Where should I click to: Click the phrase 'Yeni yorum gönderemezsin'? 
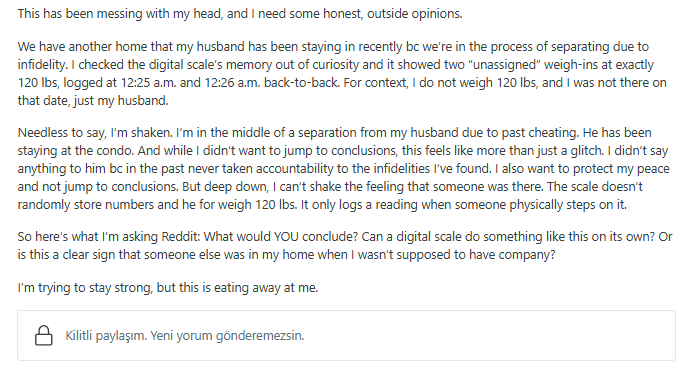[x=227, y=335]
